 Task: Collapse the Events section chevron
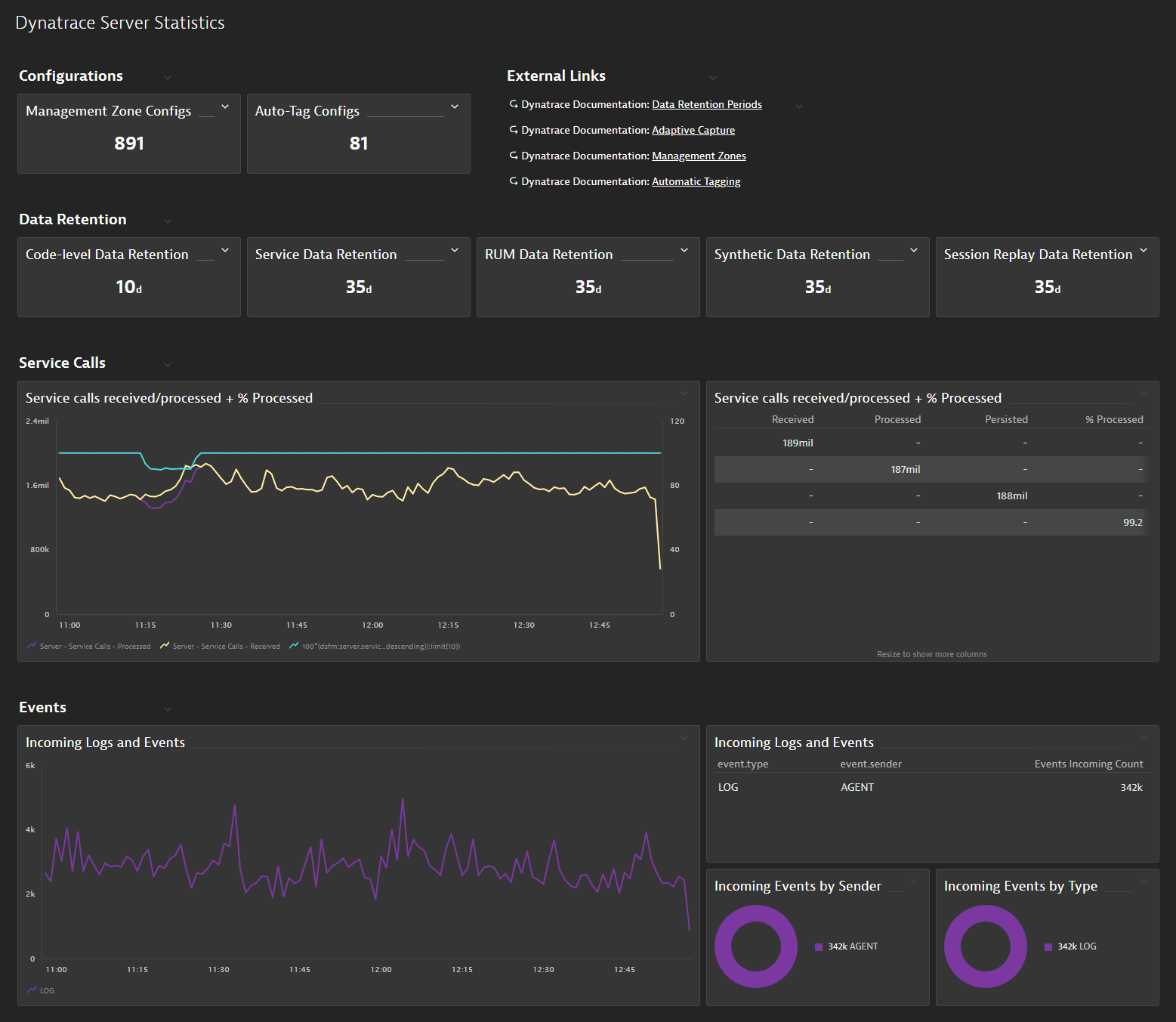click(168, 709)
